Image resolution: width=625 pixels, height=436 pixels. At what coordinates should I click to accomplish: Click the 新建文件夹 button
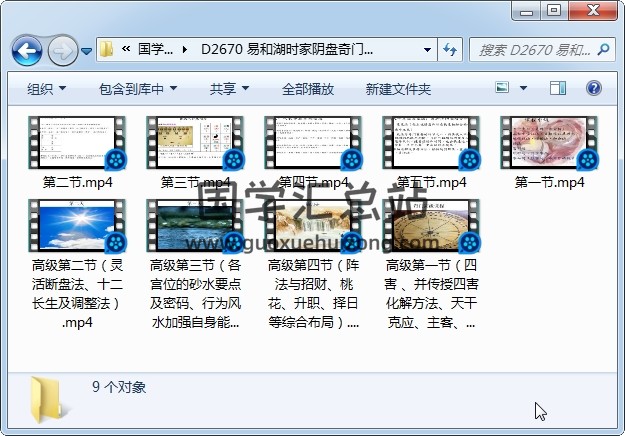(x=398, y=89)
